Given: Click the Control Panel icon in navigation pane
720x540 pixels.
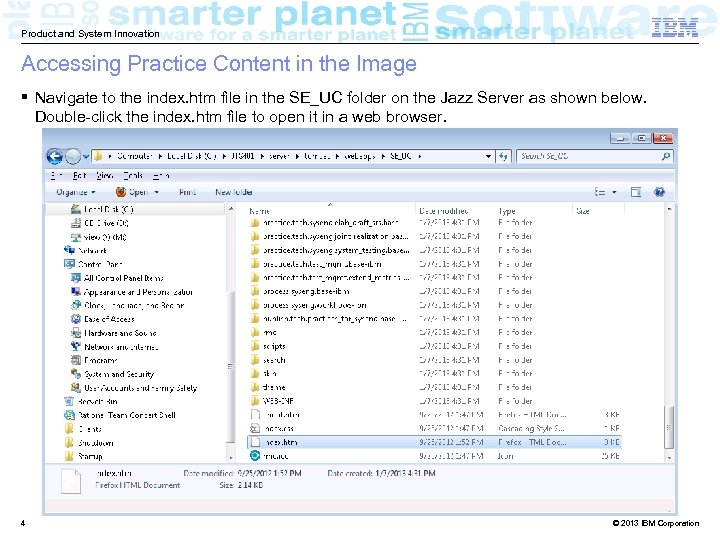Looking at the screenshot, I should pos(69,264).
